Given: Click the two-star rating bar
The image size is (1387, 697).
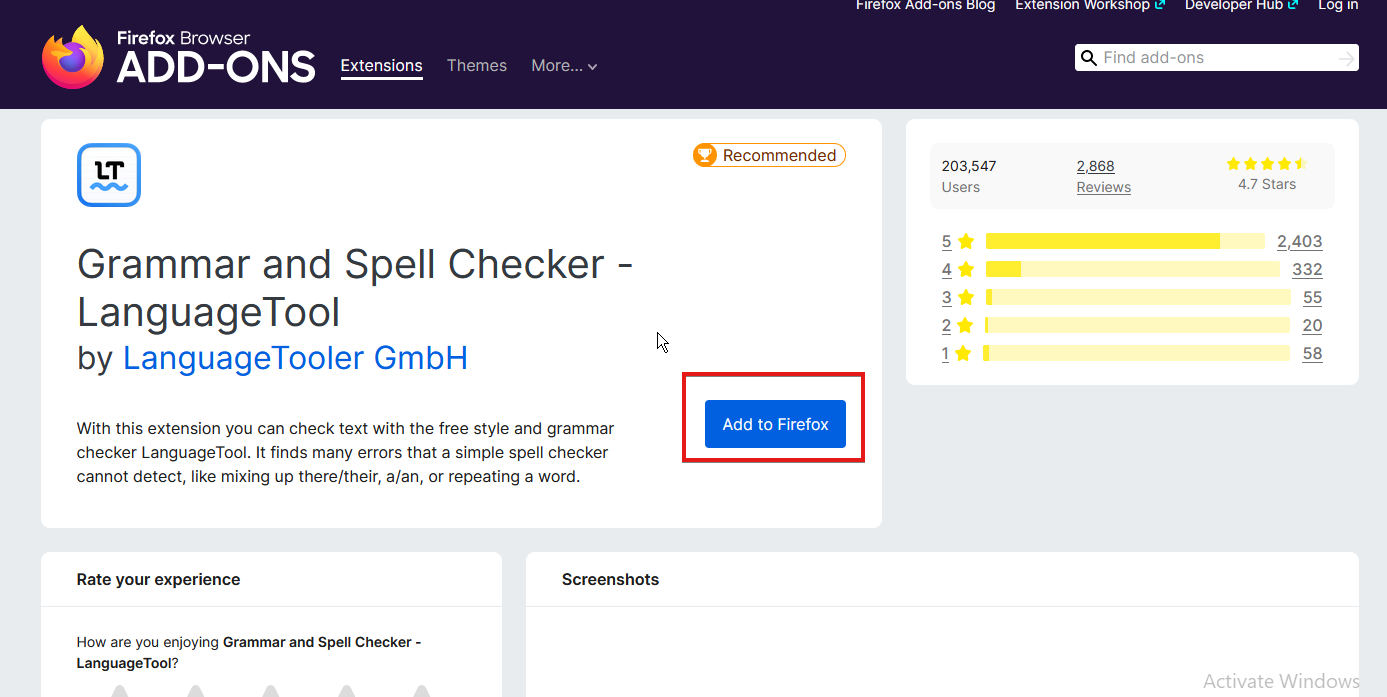Looking at the screenshot, I should pos(1137,325).
